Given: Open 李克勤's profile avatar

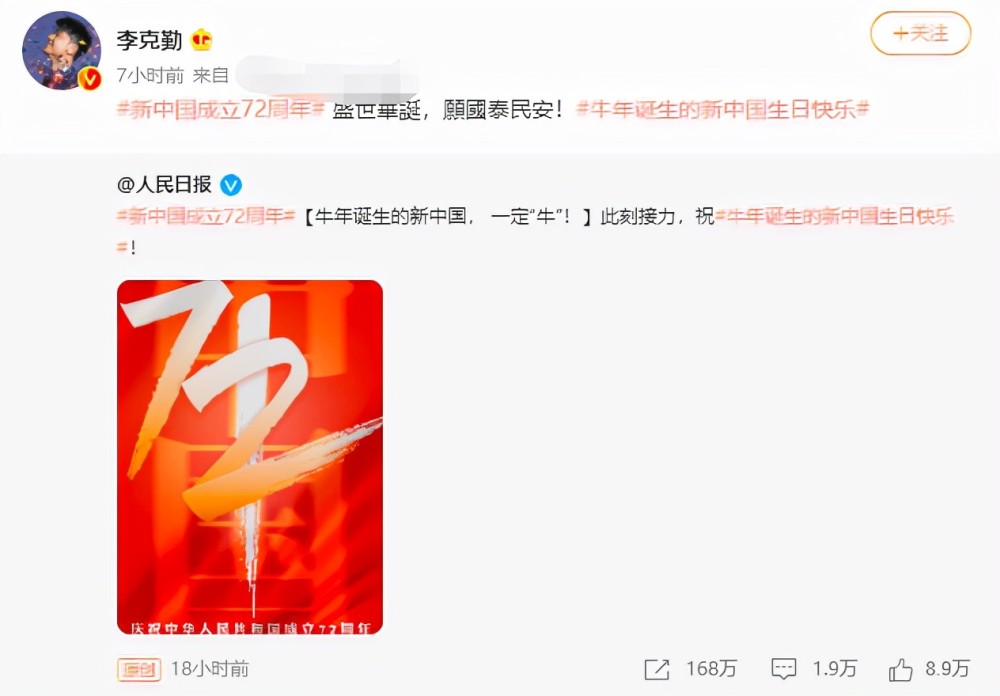Looking at the screenshot, I should 61,50.
